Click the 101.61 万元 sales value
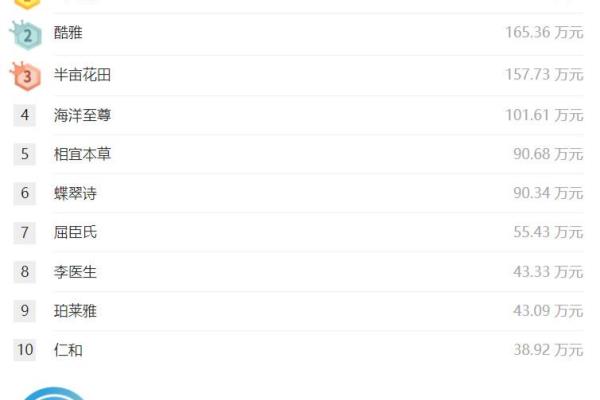This screenshot has width=600, height=400. [x=545, y=115]
